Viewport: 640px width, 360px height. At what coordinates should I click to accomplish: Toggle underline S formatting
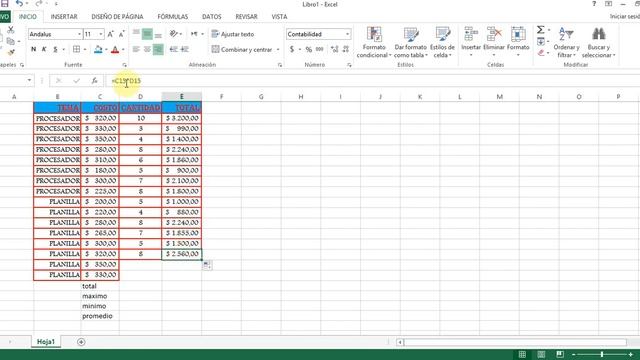pos(55,49)
